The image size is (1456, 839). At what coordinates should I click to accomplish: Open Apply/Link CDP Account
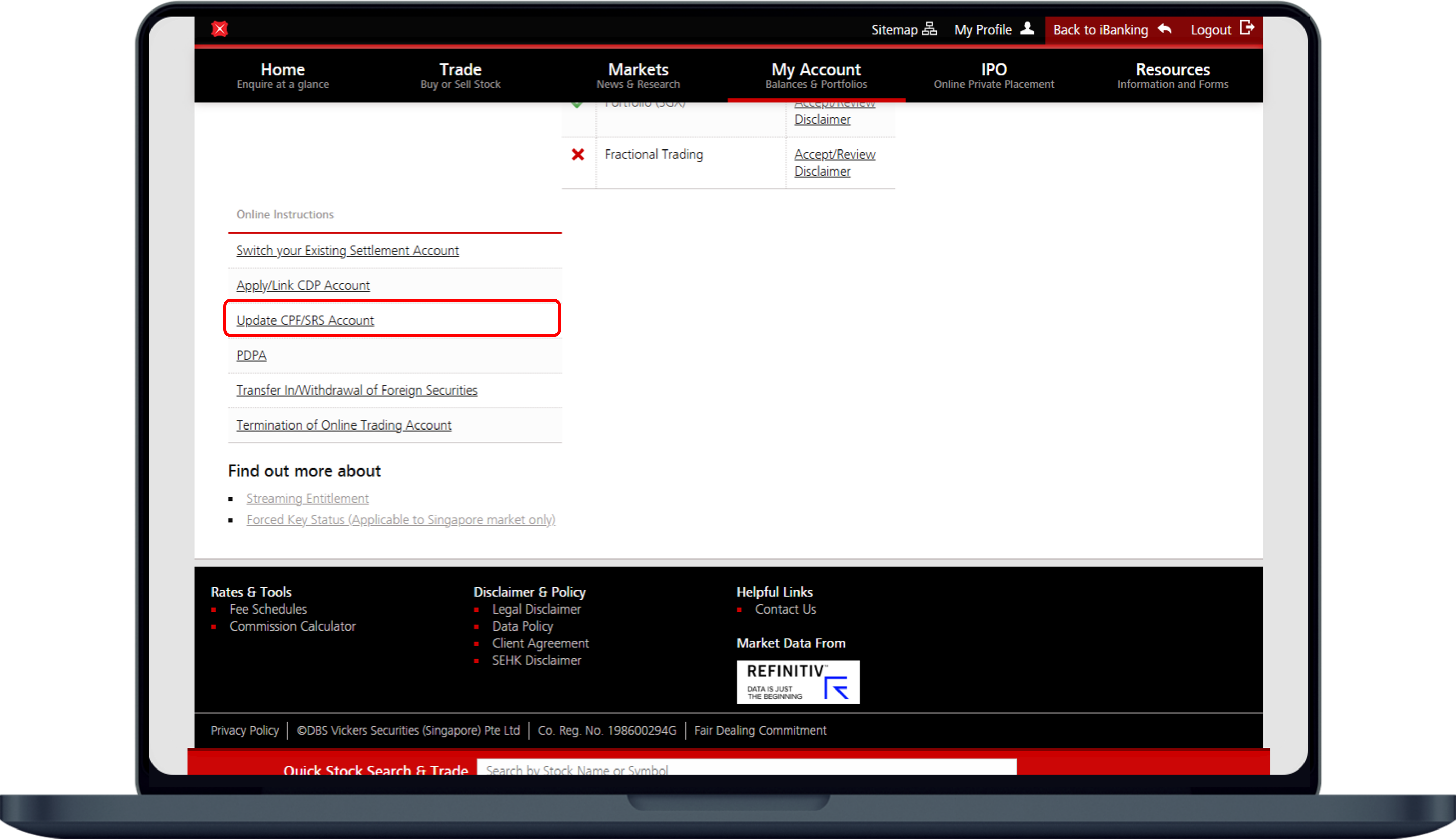(x=303, y=285)
